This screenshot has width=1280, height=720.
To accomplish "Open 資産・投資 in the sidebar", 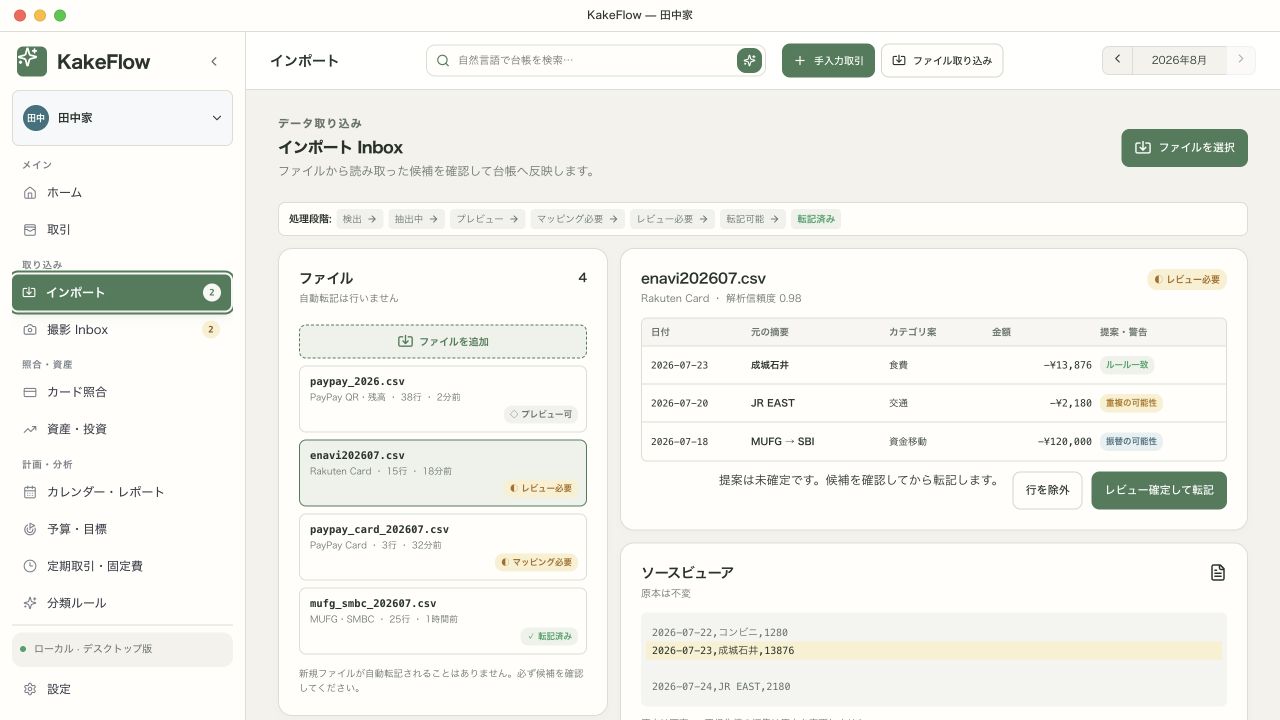I will (x=122, y=429).
